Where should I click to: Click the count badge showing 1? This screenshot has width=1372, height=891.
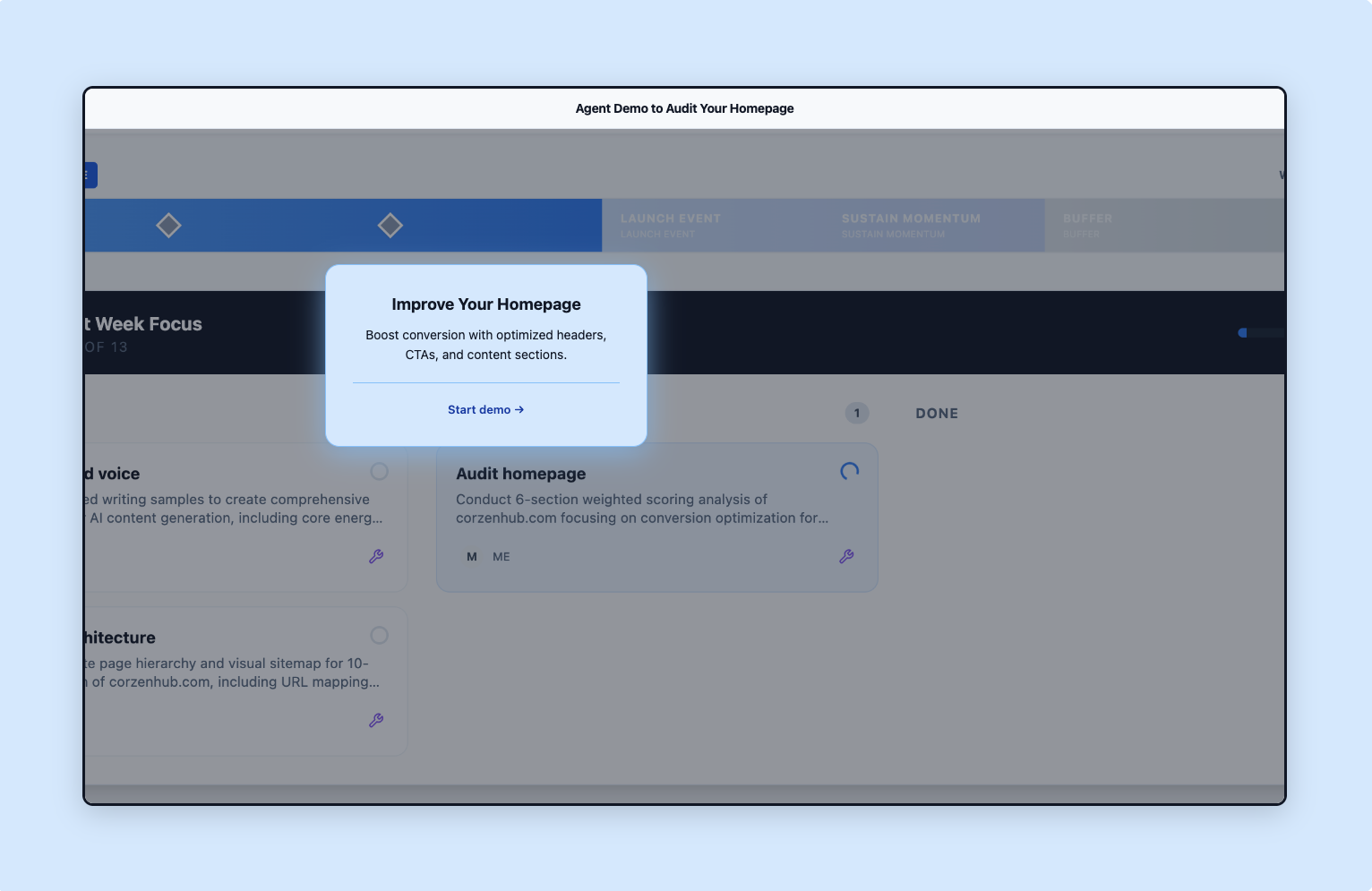pos(857,413)
